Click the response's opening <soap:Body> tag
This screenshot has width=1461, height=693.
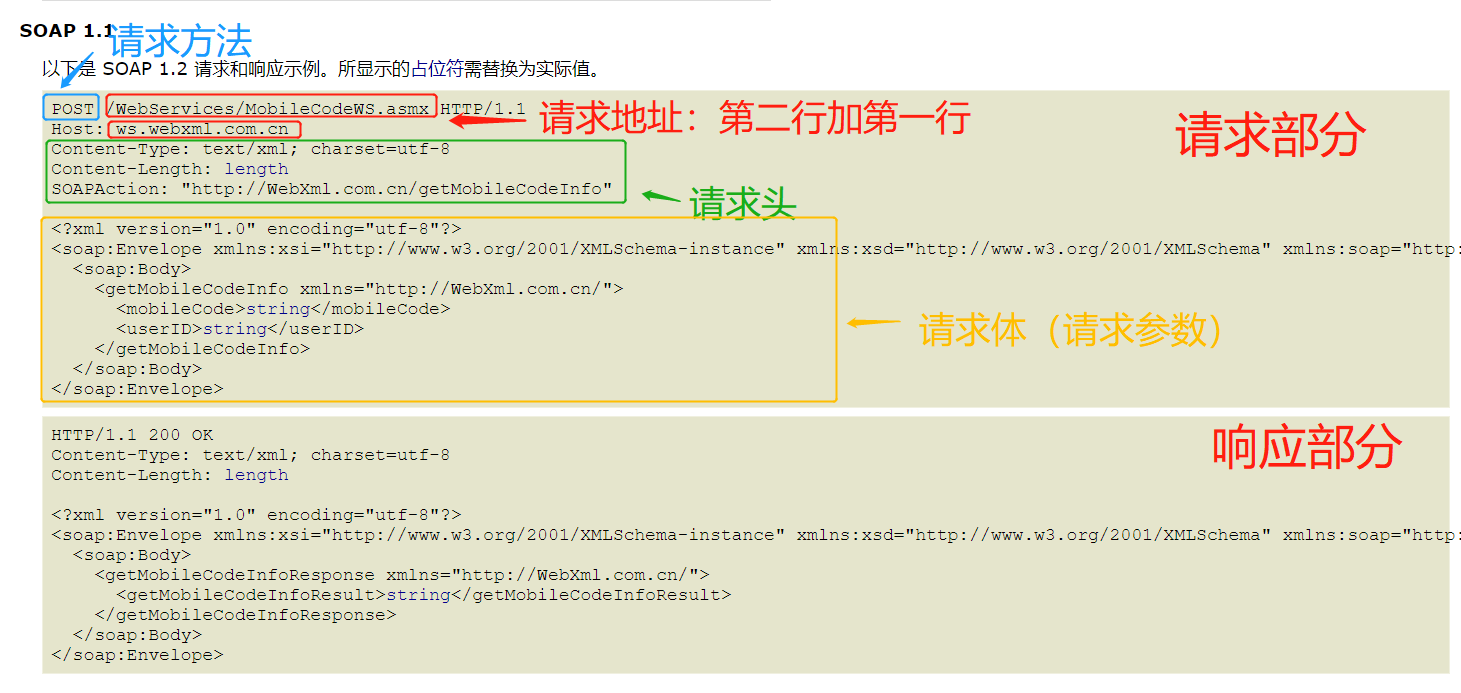[132, 555]
